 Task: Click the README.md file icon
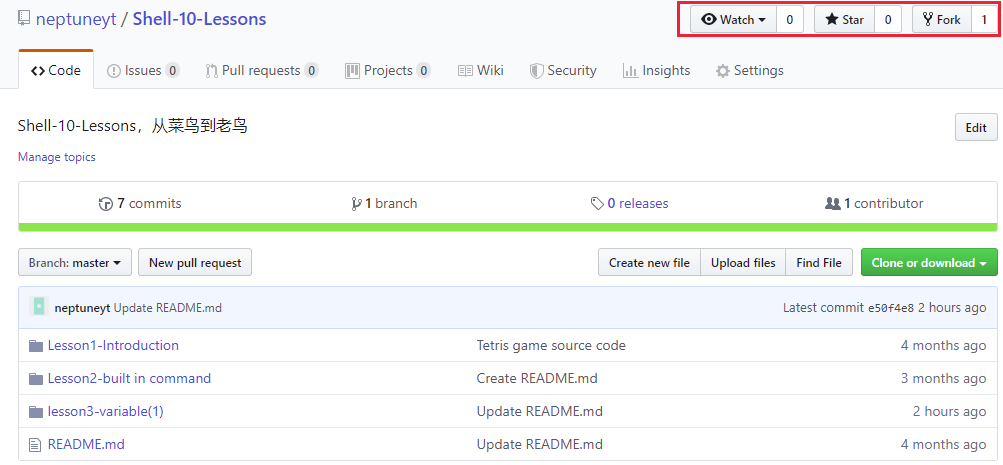coord(35,445)
